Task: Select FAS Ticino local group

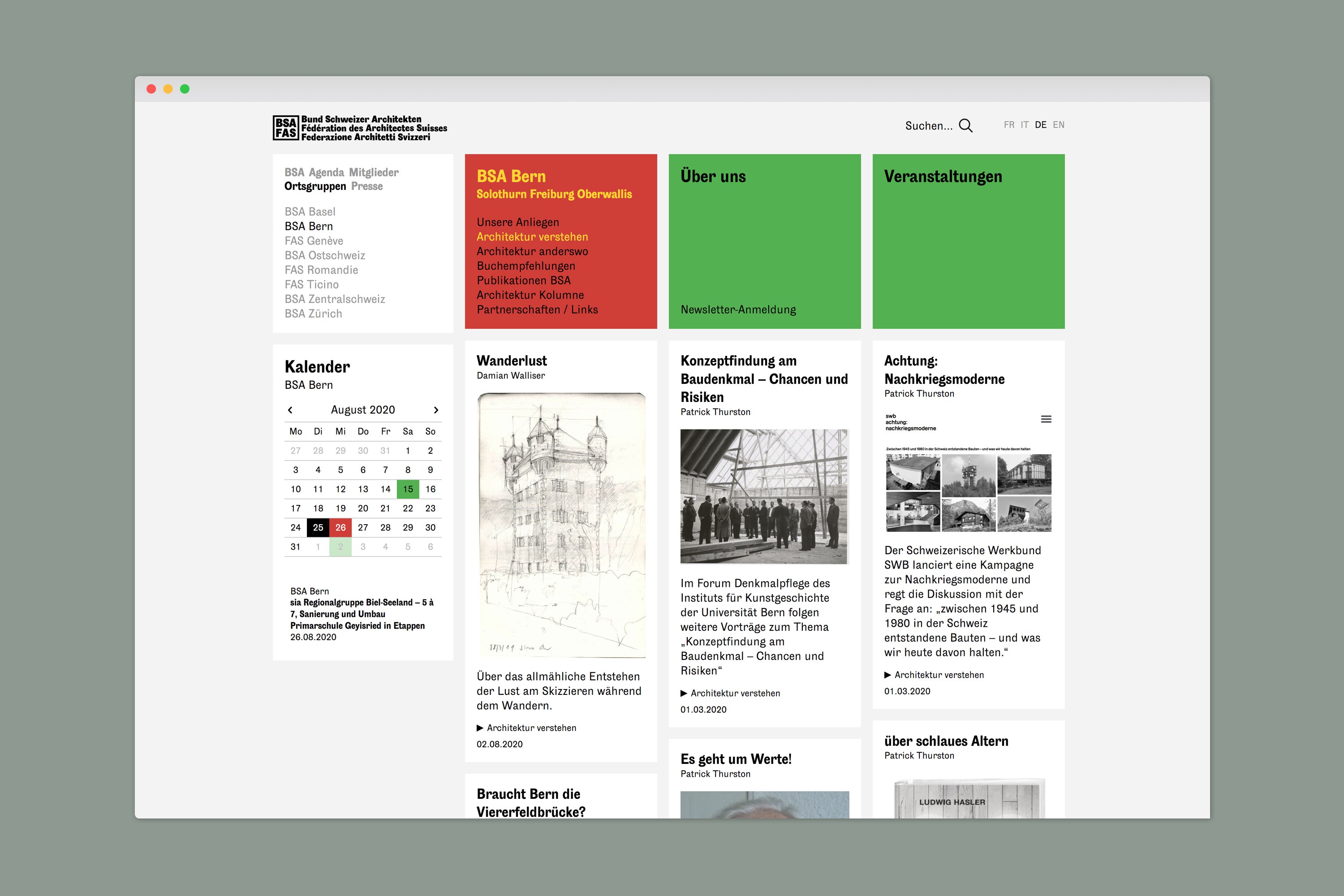Action: [311, 284]
